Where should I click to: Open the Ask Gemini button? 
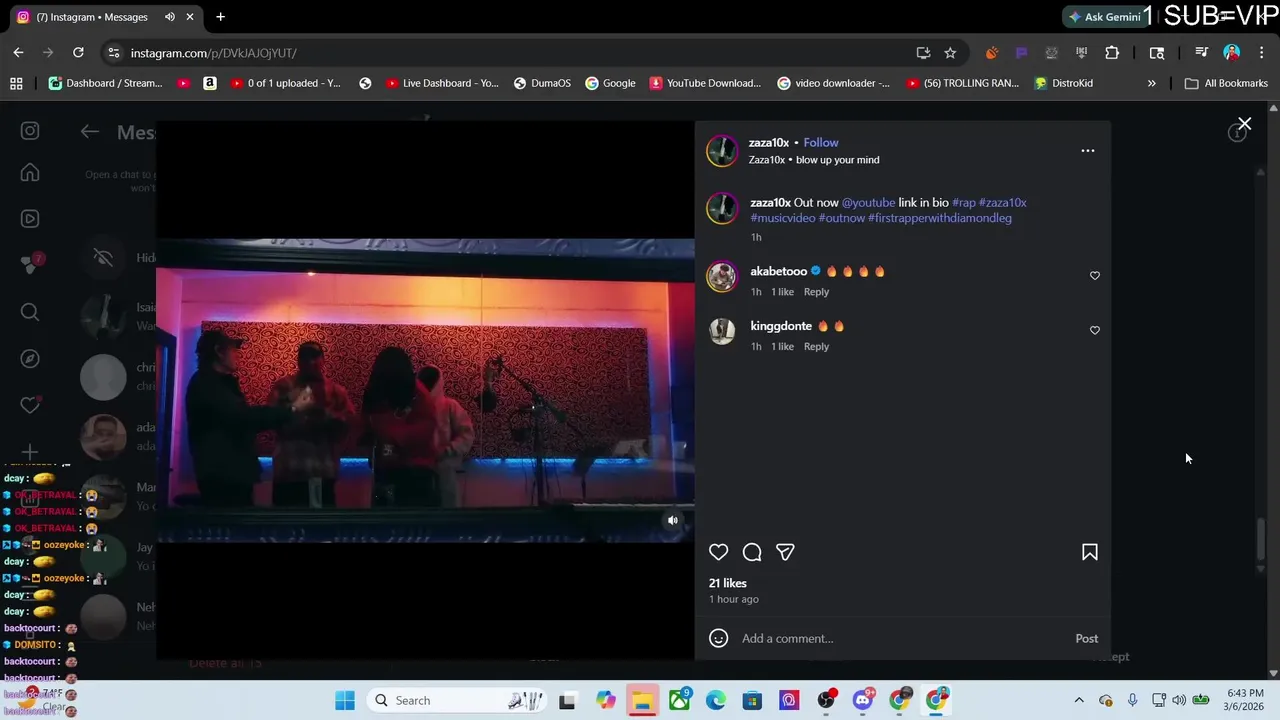tap(1105, 17)
